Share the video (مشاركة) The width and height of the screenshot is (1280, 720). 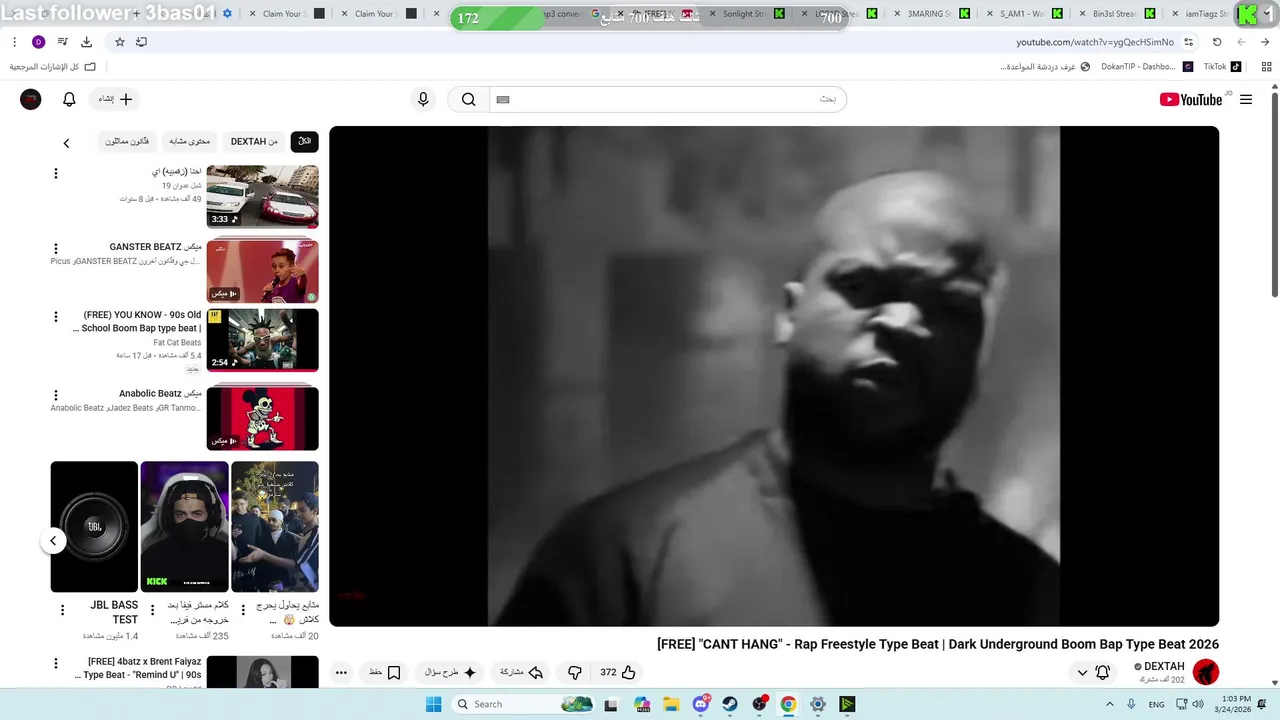coord(521,673)
